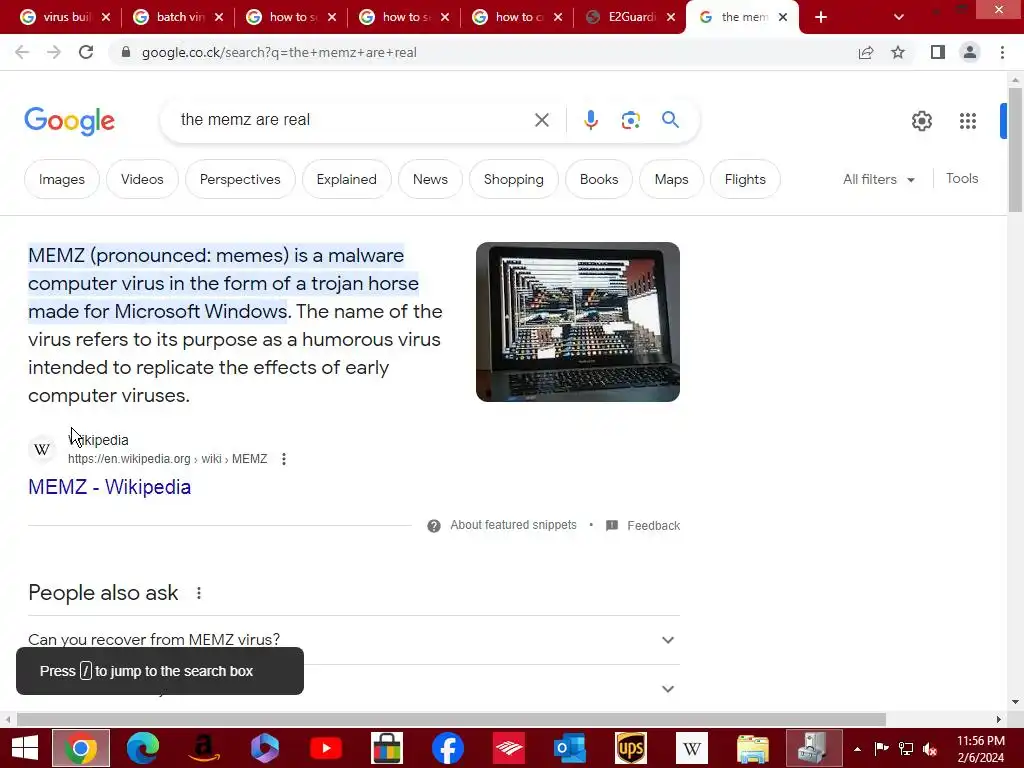Open People also ask options menu

(x=199, y=593)
